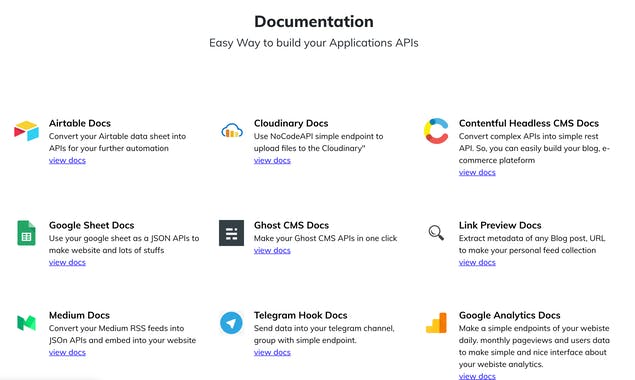Click the Contentful logo icon
Viewport: 635px width, 380px height.
click(x=436, y=131)
